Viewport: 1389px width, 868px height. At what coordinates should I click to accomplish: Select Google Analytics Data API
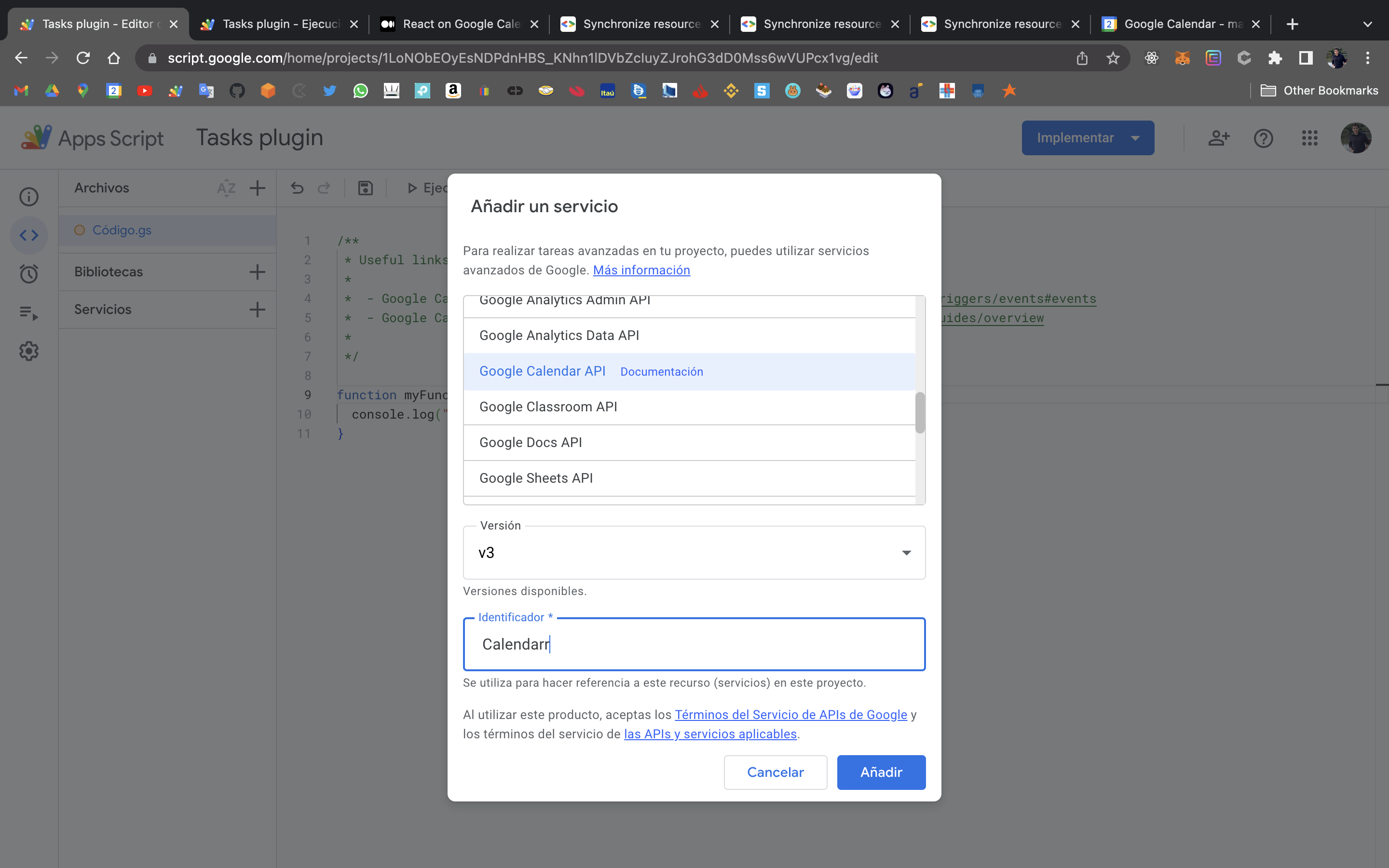click(689, 336)
